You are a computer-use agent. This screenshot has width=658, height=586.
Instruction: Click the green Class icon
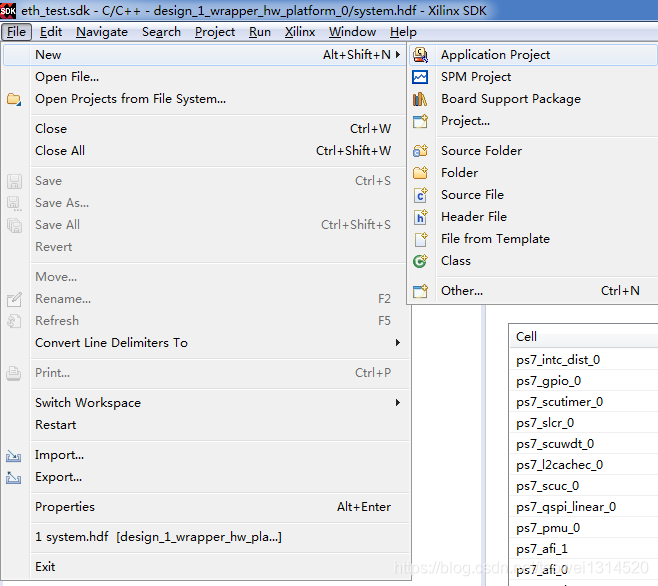point(420,261)
